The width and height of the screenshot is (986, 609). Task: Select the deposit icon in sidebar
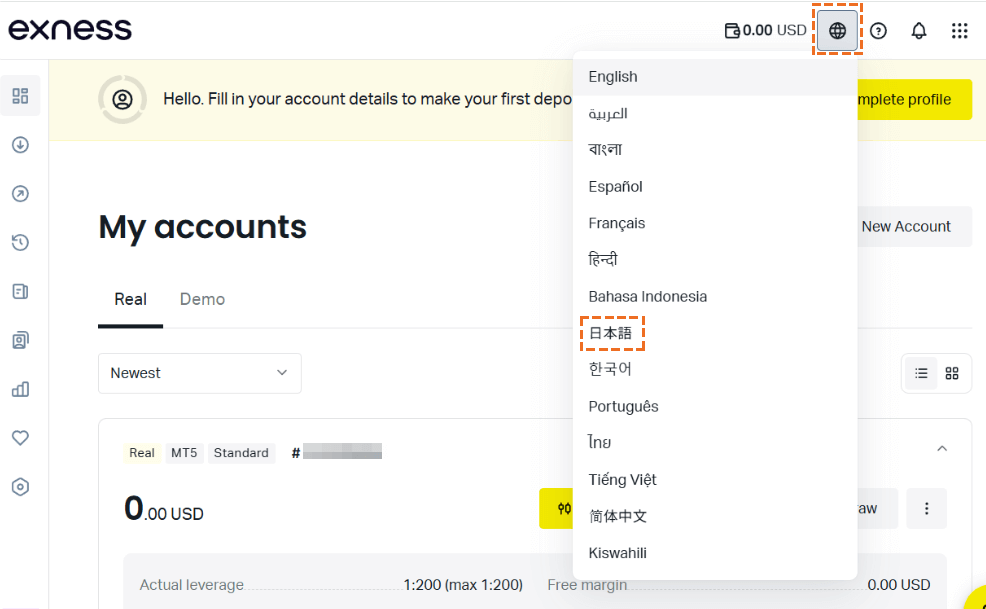click(20, 145)
